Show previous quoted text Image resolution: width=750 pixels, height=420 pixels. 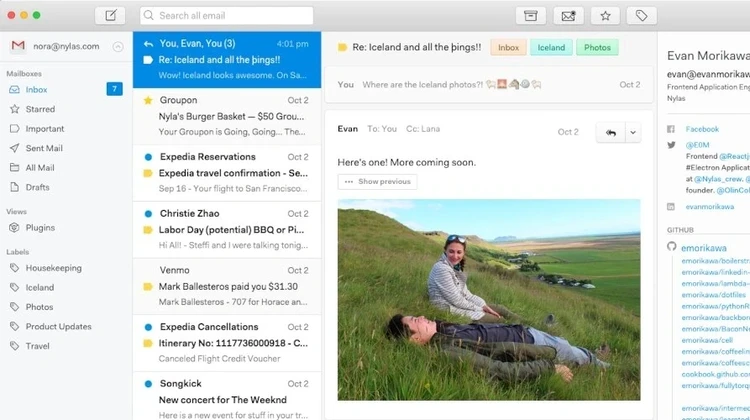pos(377,182)
